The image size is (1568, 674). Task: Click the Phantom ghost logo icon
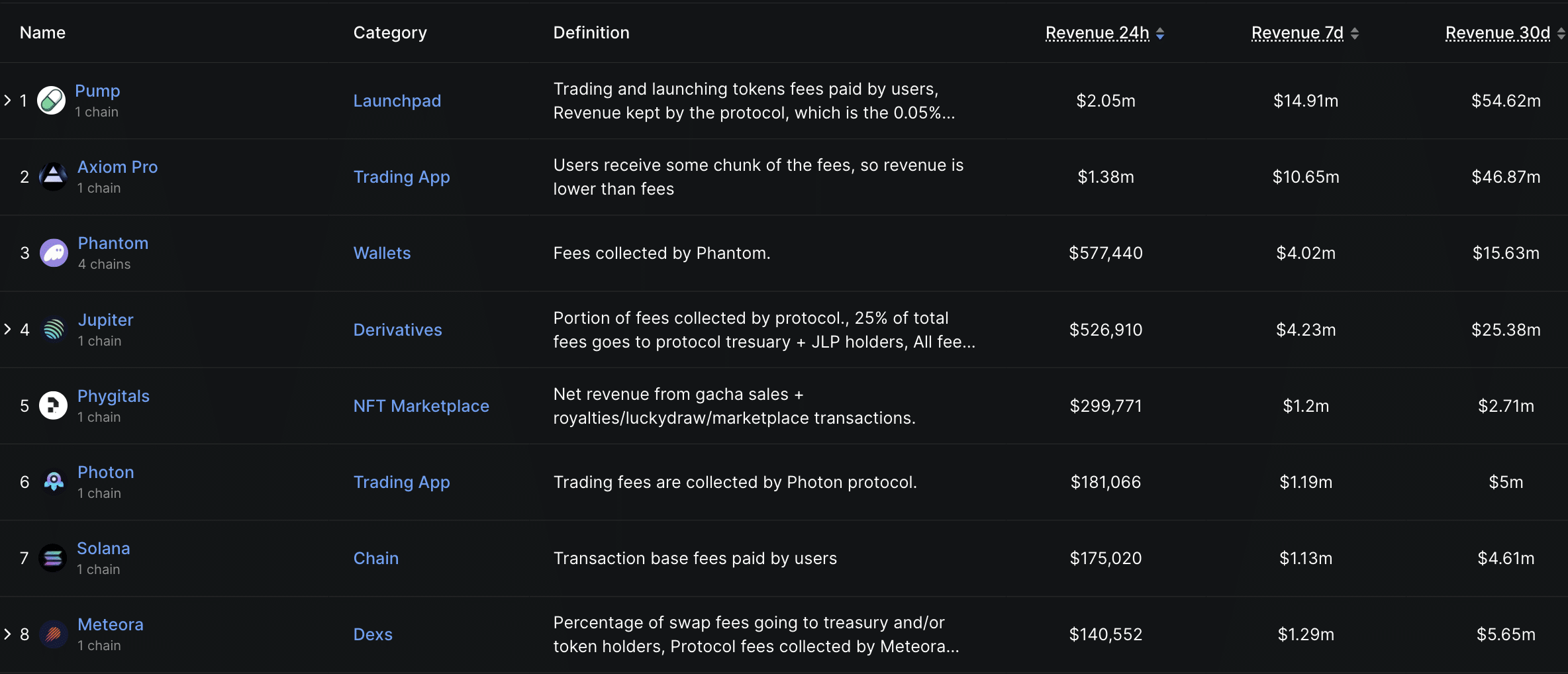(x=54, y=253)
